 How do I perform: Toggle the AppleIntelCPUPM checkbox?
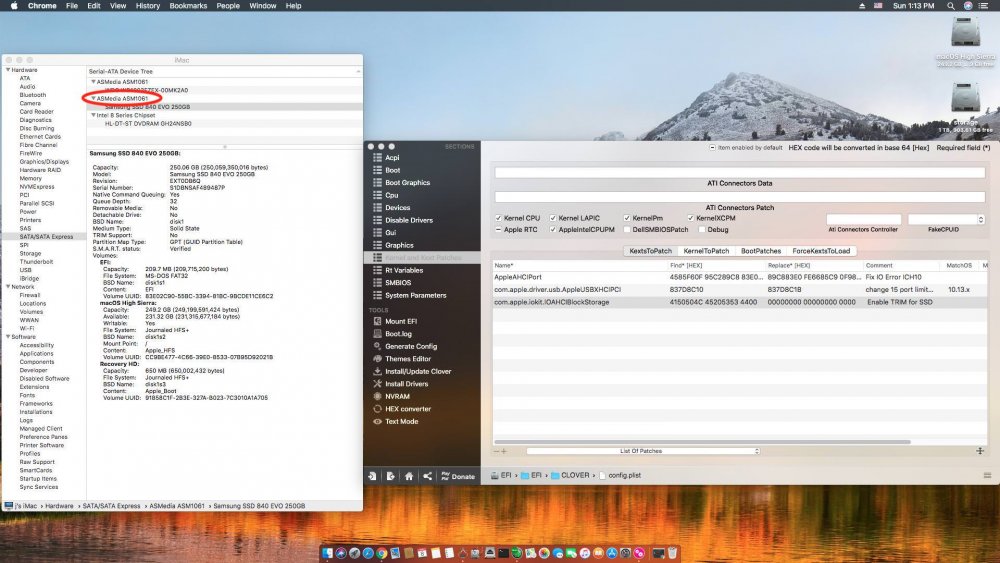(553, 230)
